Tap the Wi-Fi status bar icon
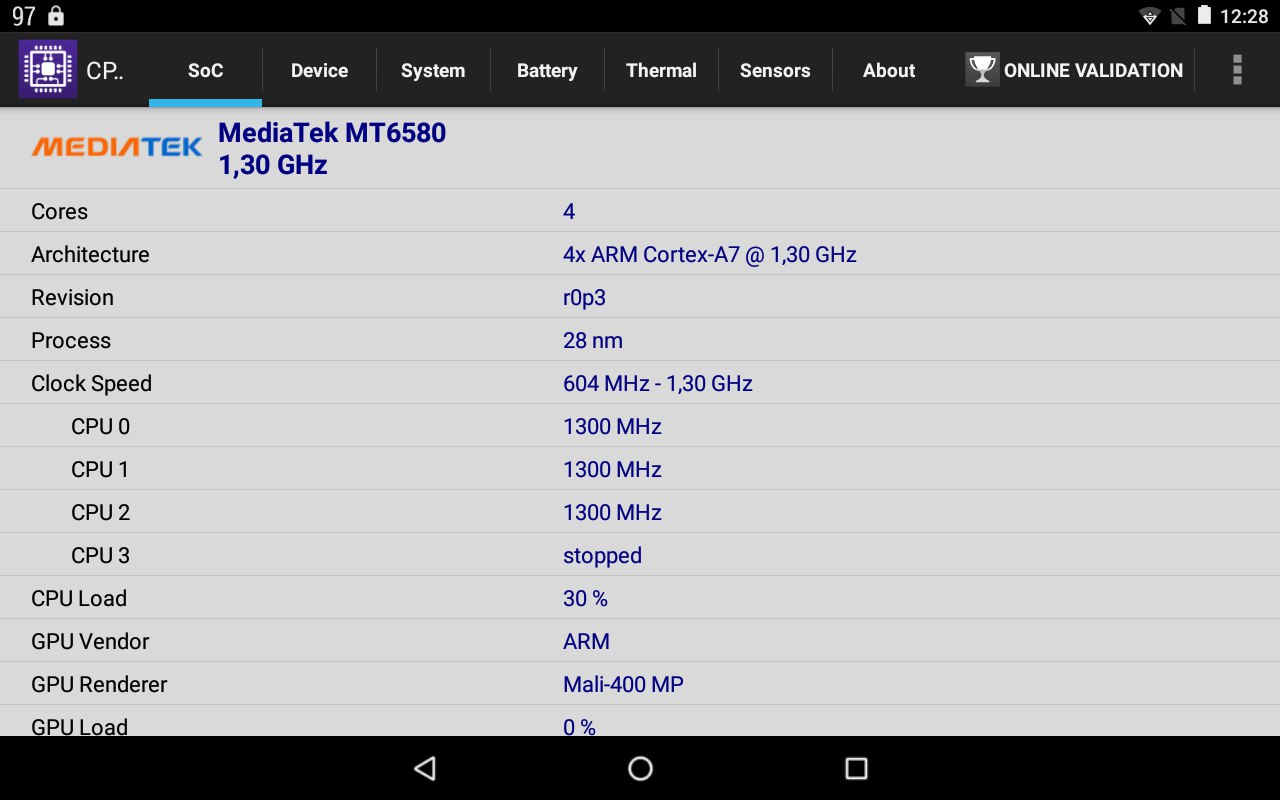The width and height of the screenshot is (1280, 800). pyautogui.click(x=1150, y=16)
